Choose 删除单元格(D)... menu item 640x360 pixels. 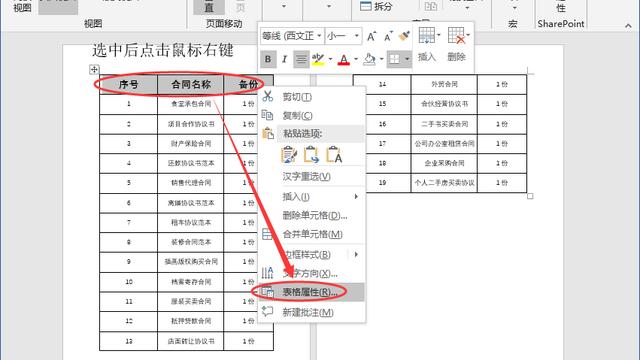pyautogui.click(x=311, y=215)
